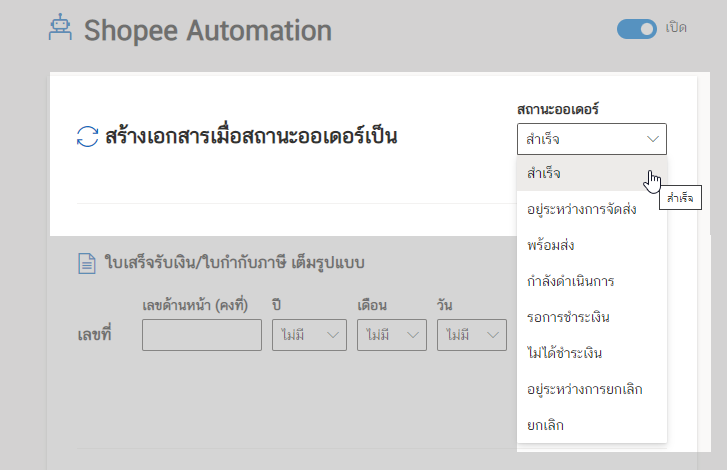
Task: Choose ยกเลิก at the bottom of list
Action: pos(592,425)
